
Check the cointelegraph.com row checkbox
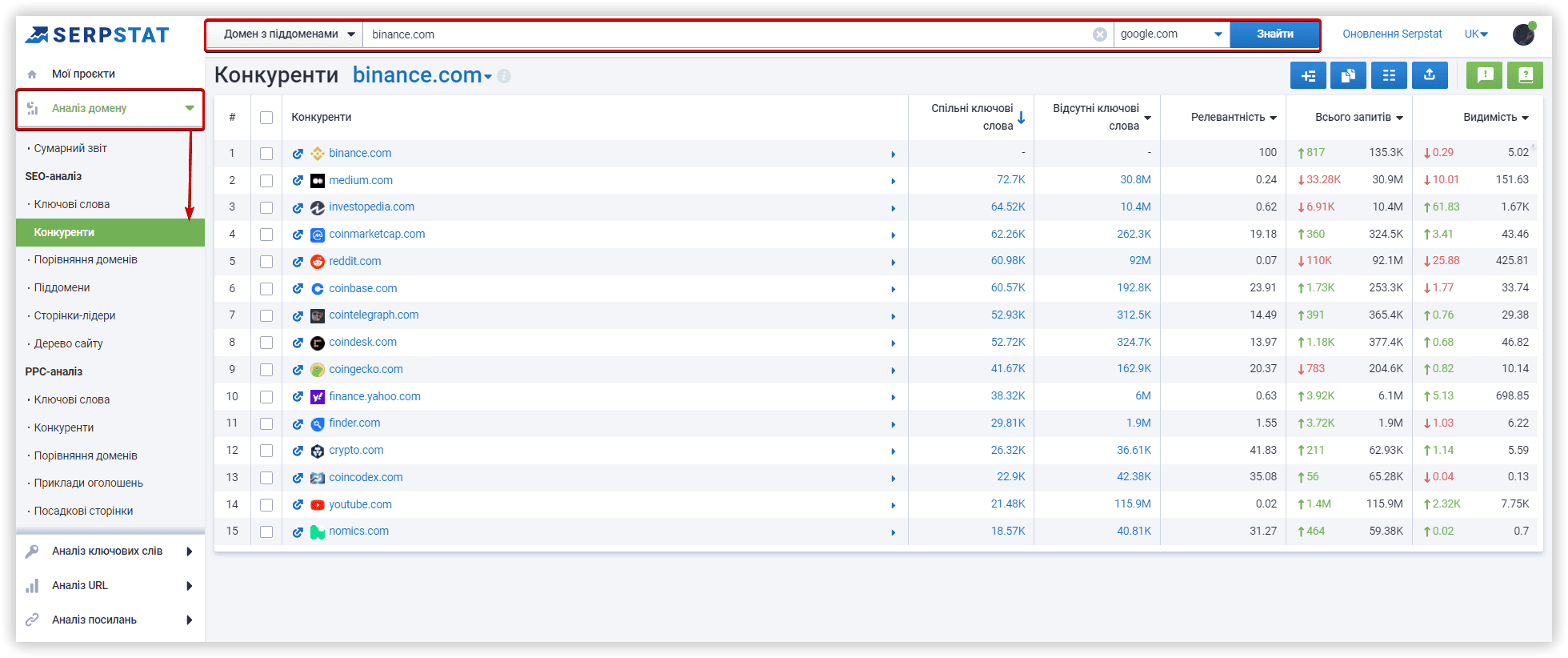tap(266, 316)
